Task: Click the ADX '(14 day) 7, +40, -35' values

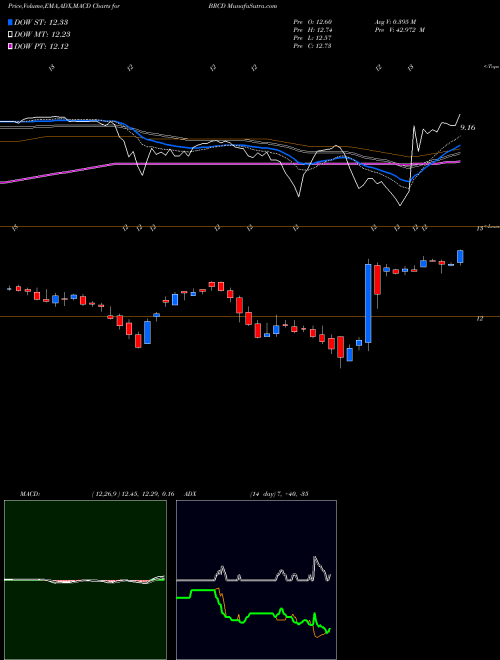Action: [279, 494]
